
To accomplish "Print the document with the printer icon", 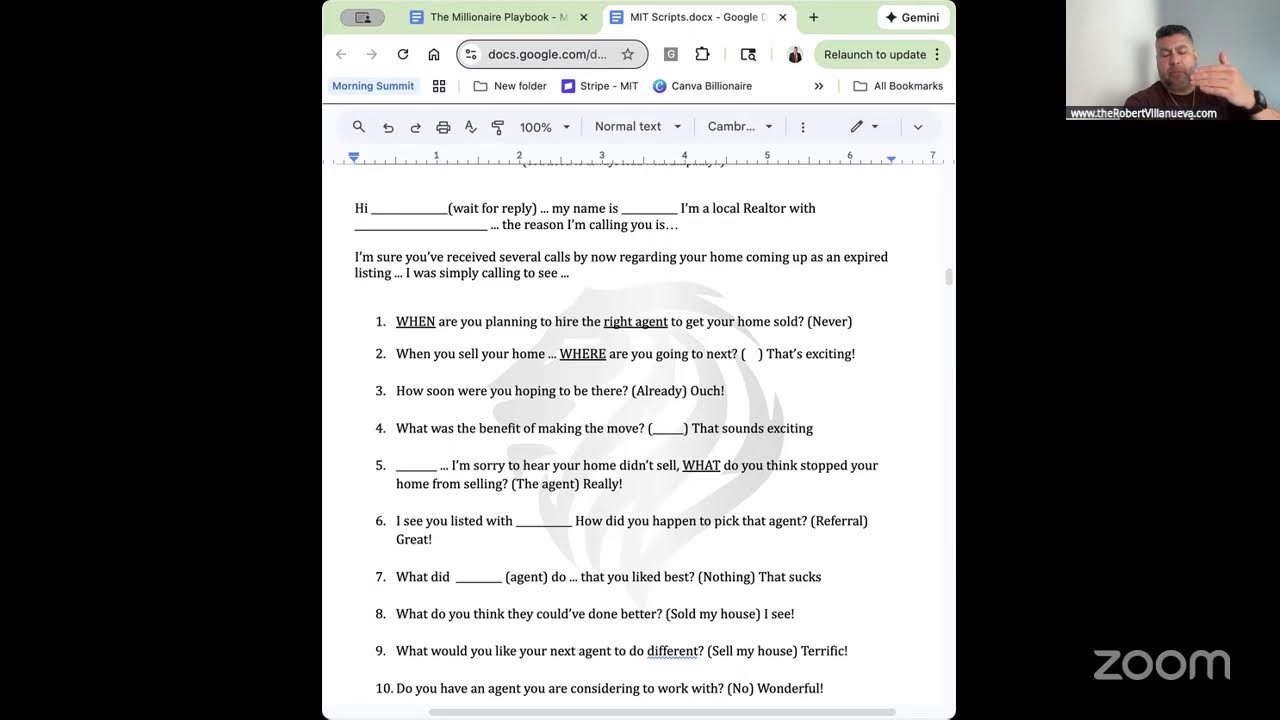I will click(x=443, y=127).
